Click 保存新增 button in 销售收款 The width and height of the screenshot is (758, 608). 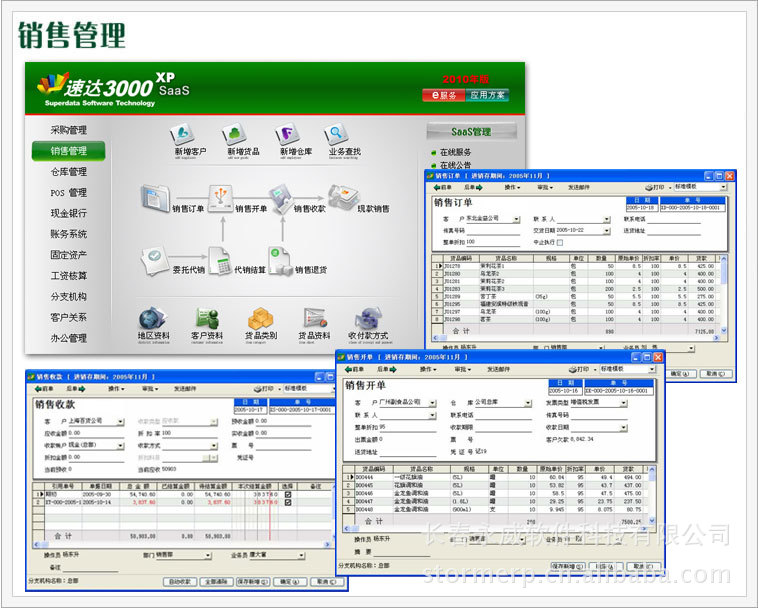click(253, 582)
